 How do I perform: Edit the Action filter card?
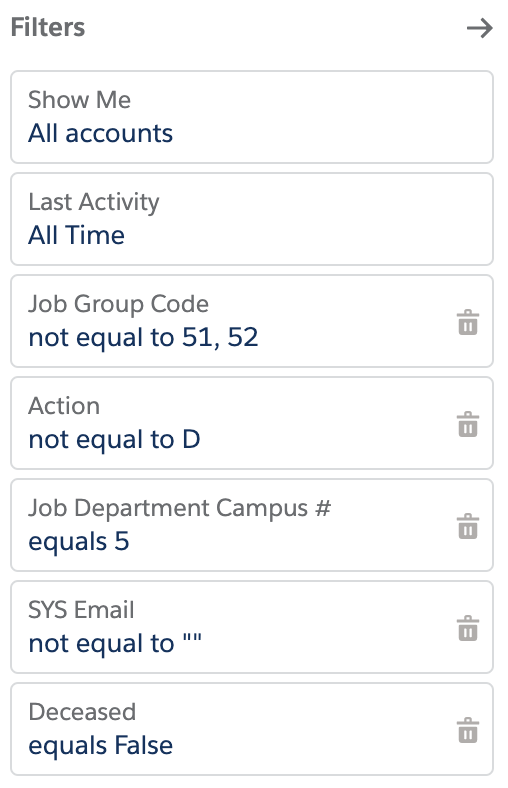pos(252,423)
